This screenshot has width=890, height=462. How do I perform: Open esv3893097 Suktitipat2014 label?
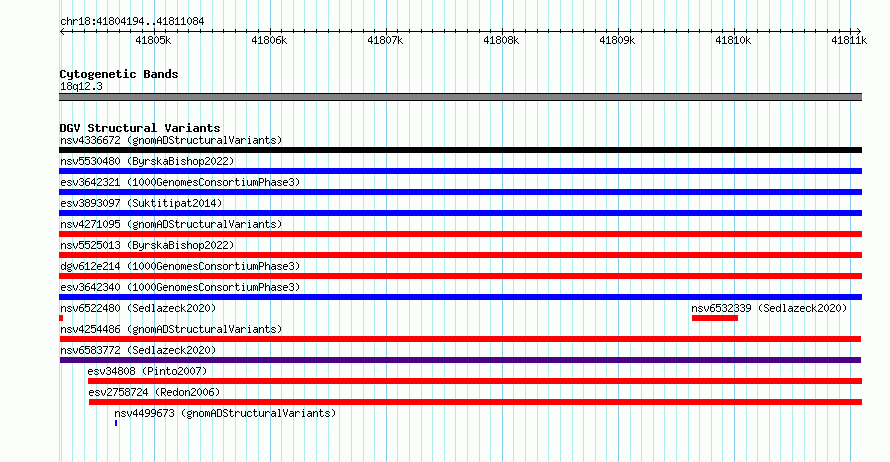141,203
